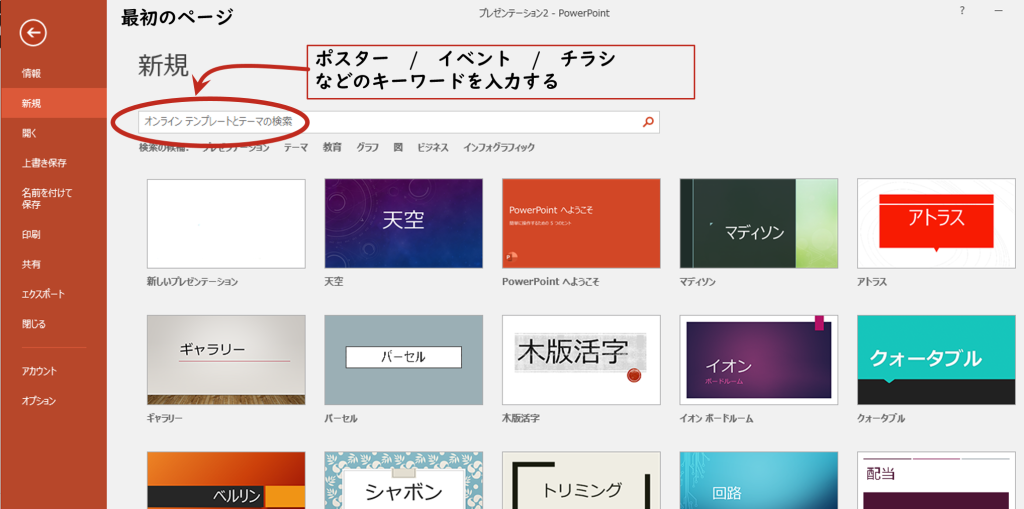
Task: Pick the アトラス red template
Action: pos(936,223)
